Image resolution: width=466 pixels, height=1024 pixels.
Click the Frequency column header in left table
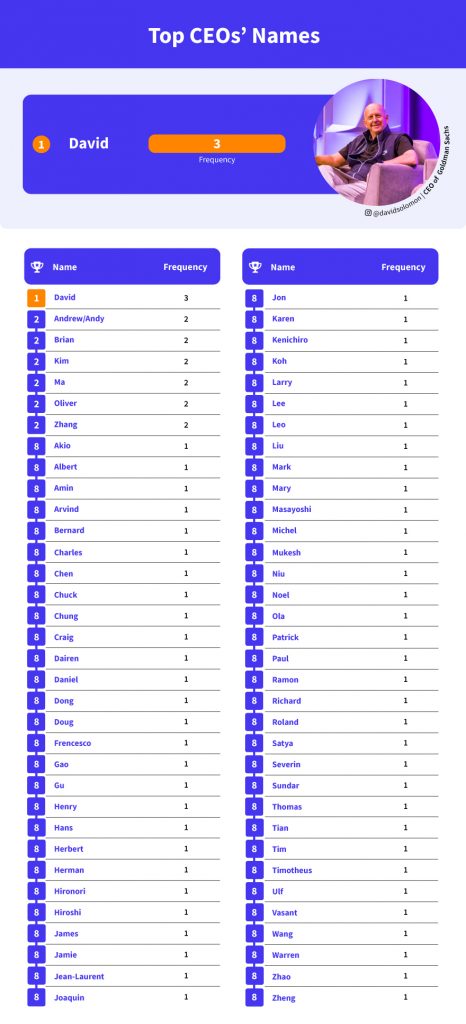coord(185,266)
